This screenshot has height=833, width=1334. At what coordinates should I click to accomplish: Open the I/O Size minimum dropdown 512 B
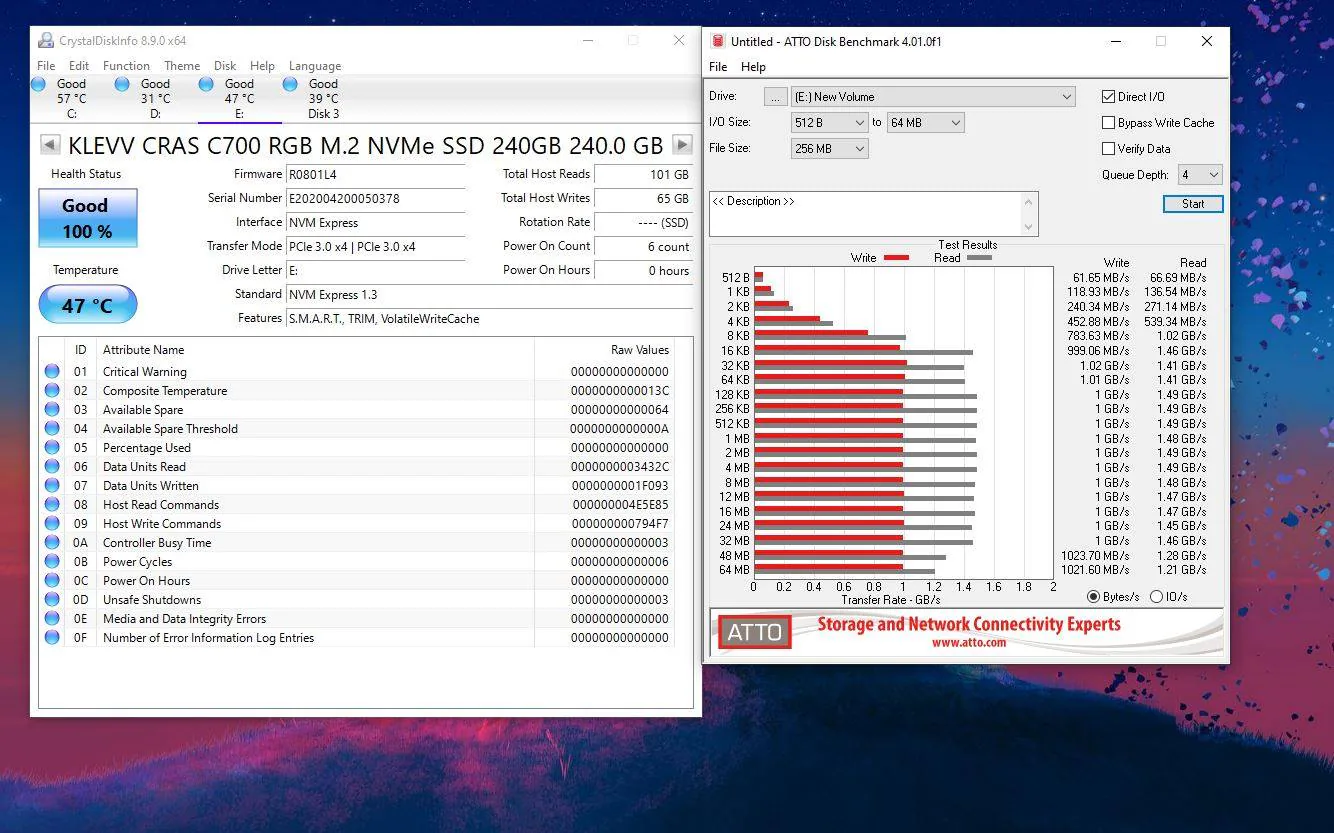[x=829, y=123]
